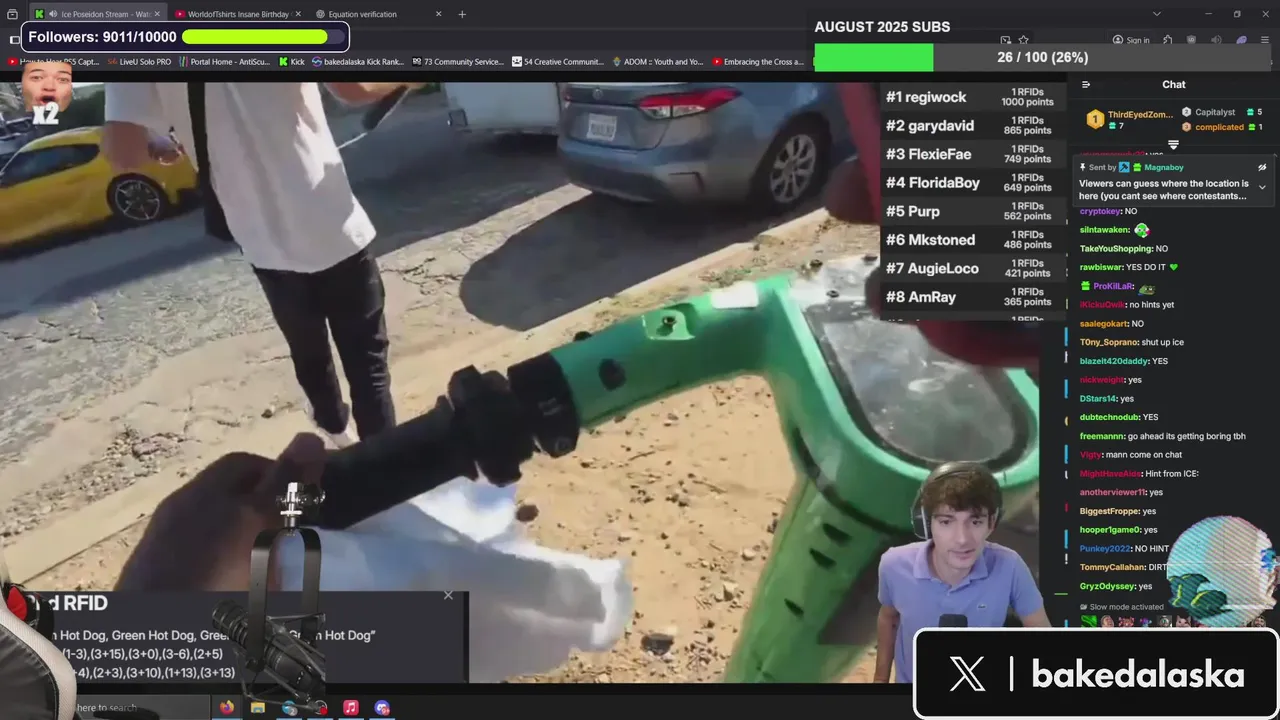Click the Slow mode activated notice
This screenshot has height=720, width=1280.
click(1121, 607)
